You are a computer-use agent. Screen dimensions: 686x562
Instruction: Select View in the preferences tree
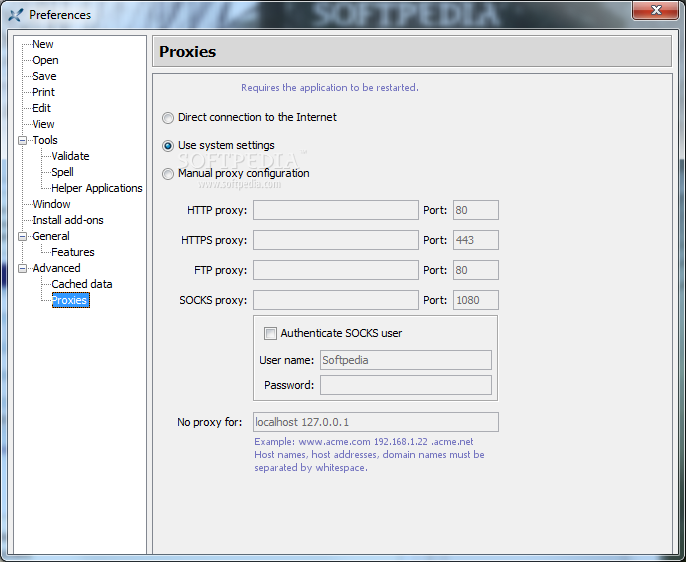point(43,124)
